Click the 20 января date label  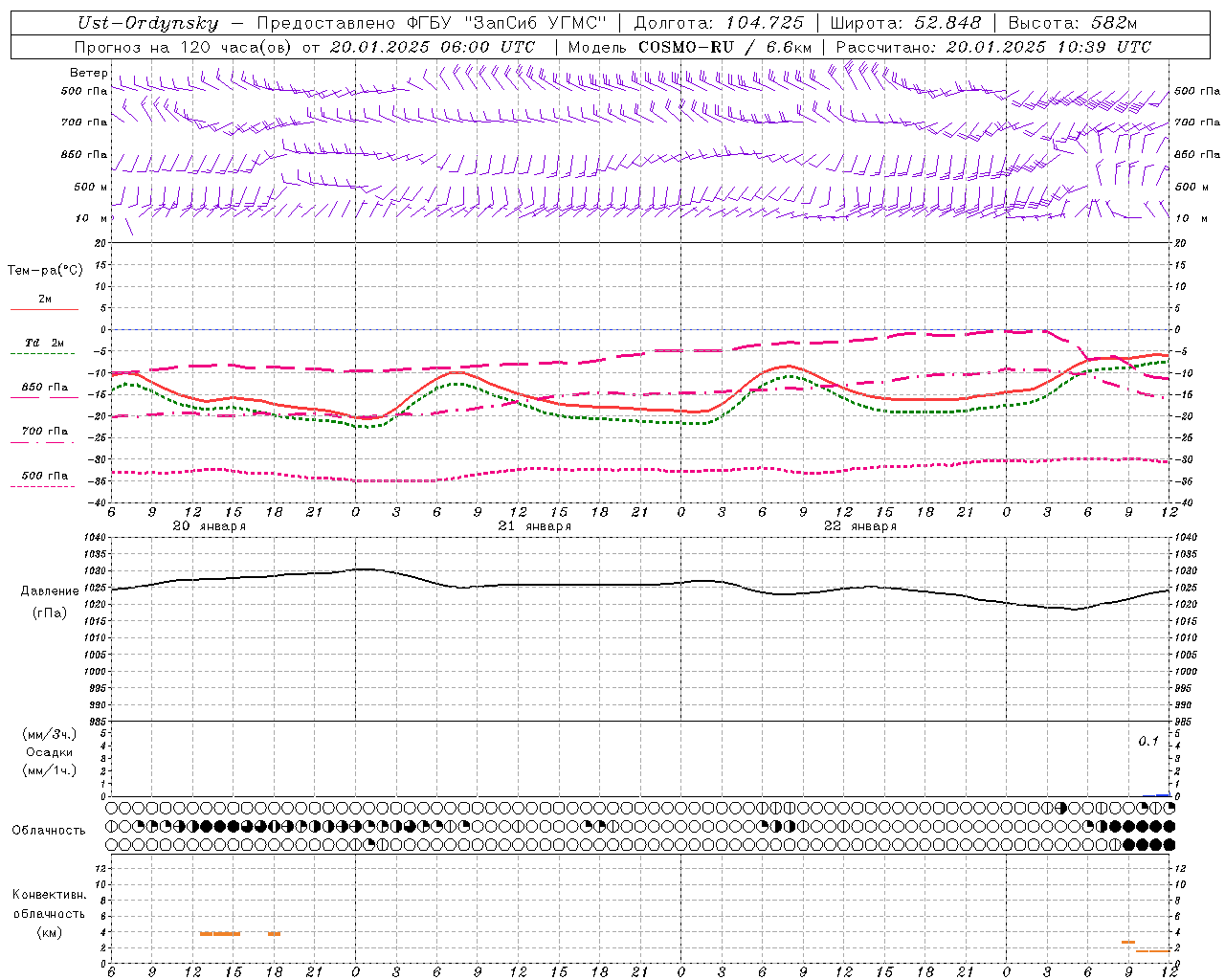coord(209,526)
